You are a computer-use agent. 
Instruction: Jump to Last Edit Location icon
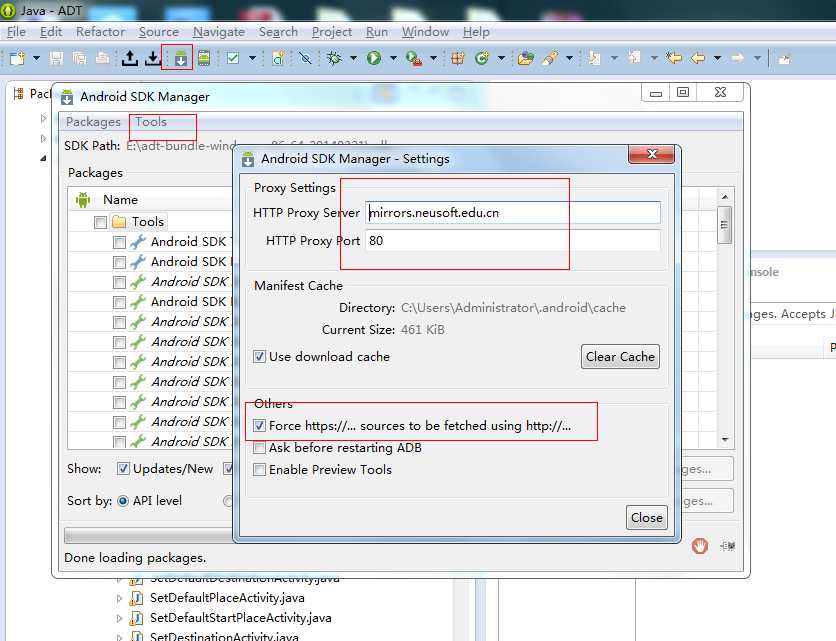pyautogui.click(x=674, y=58)
